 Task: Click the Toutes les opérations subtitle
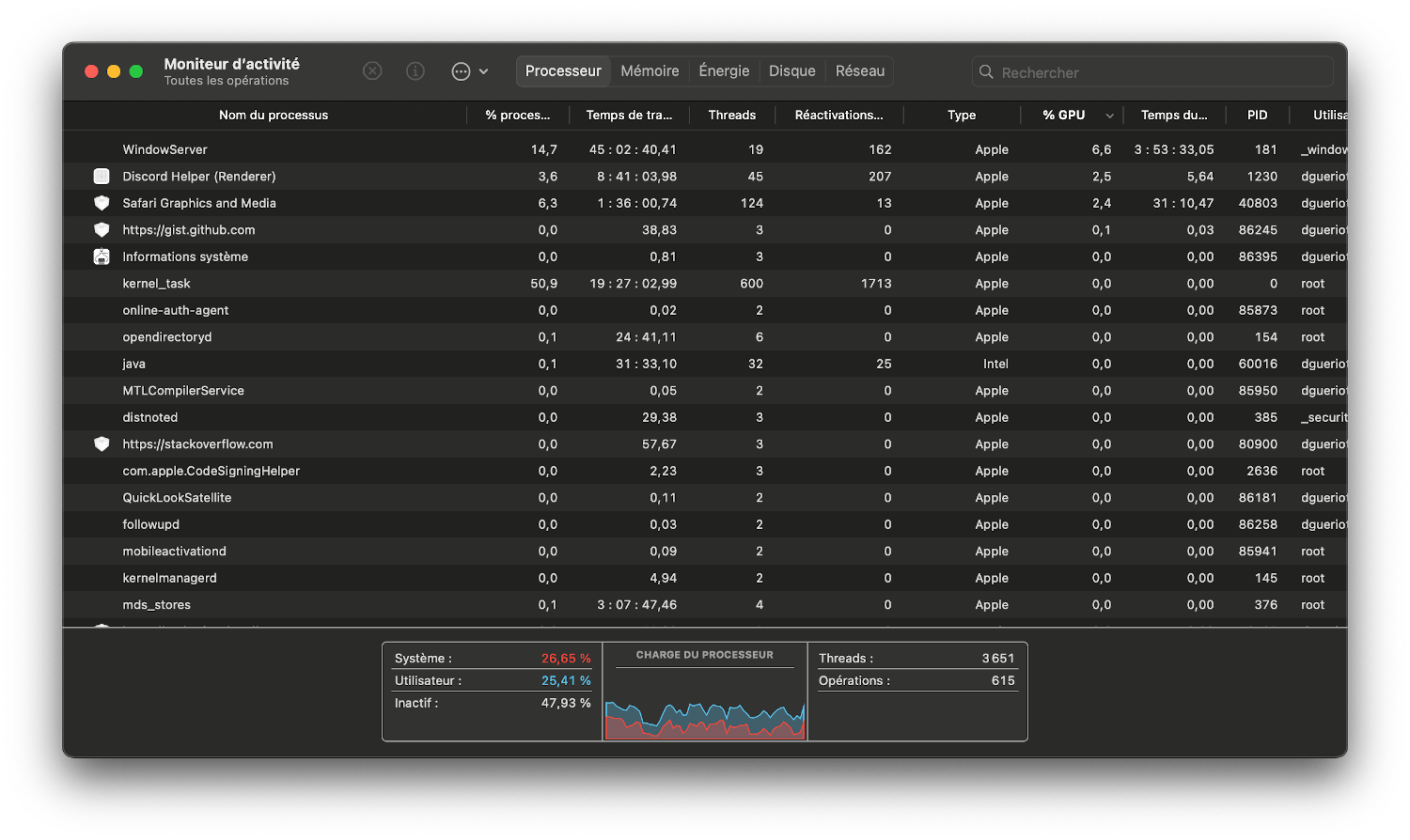click(227, 81)
